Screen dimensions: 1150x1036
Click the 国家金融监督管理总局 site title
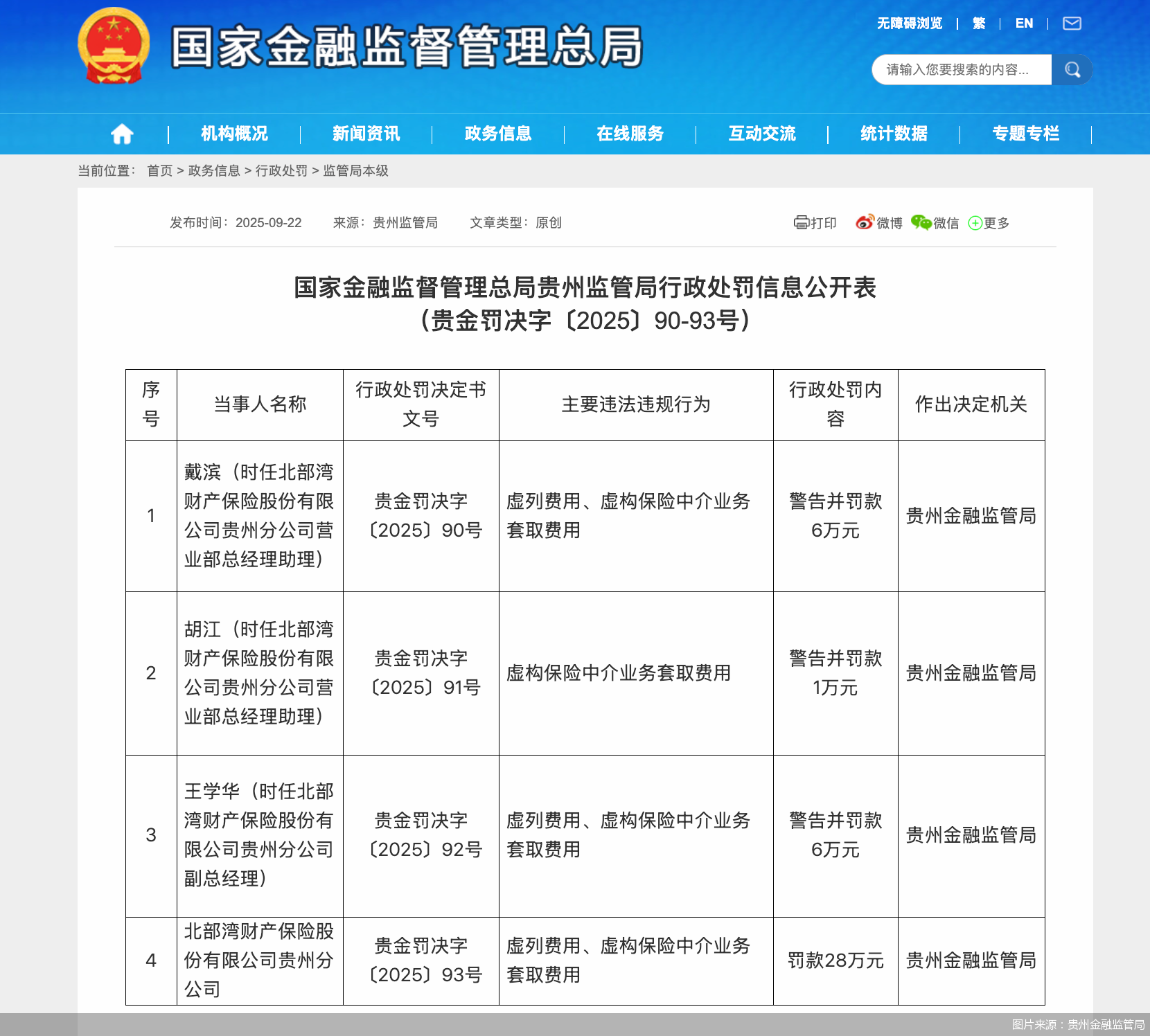[x=407, y=47]
